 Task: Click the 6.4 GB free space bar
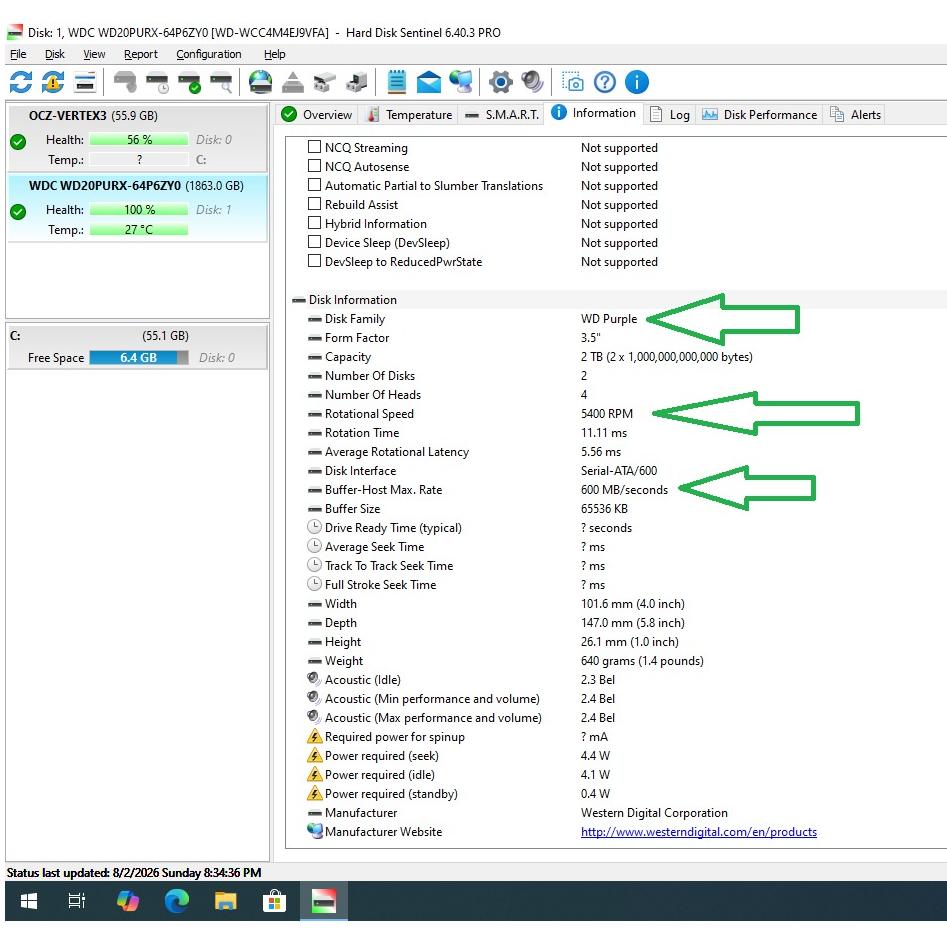139,358
